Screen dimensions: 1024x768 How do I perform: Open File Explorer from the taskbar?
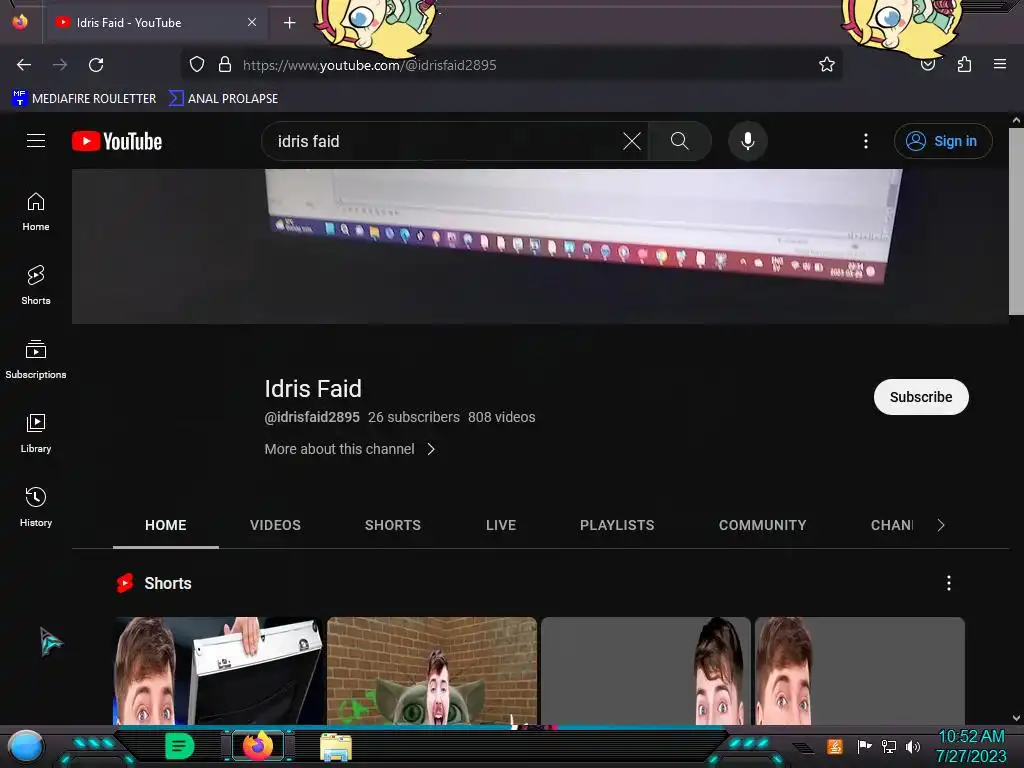click(336, 747)
